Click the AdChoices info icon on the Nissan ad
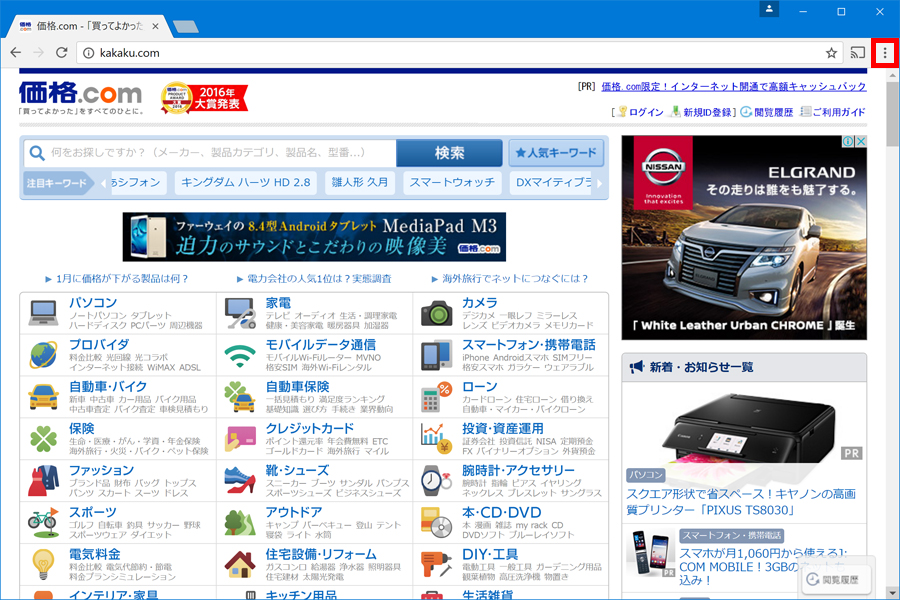 click(848, 141)
